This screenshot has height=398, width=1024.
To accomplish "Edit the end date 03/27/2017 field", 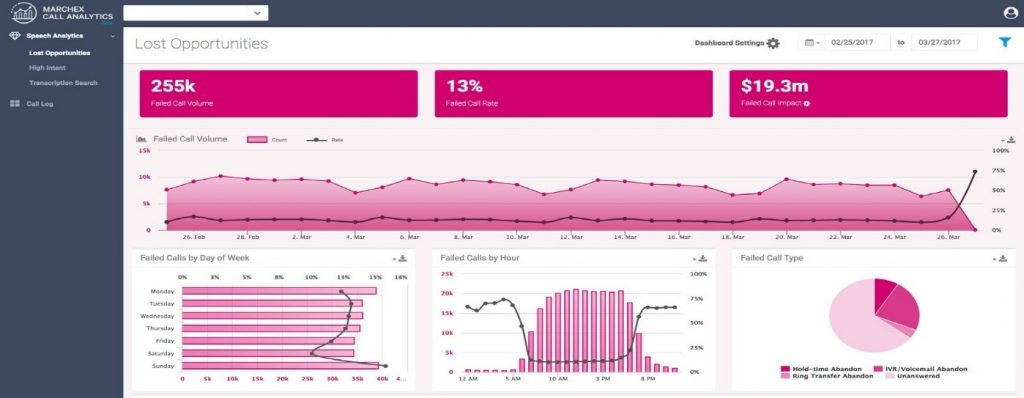I will [944, 42].
